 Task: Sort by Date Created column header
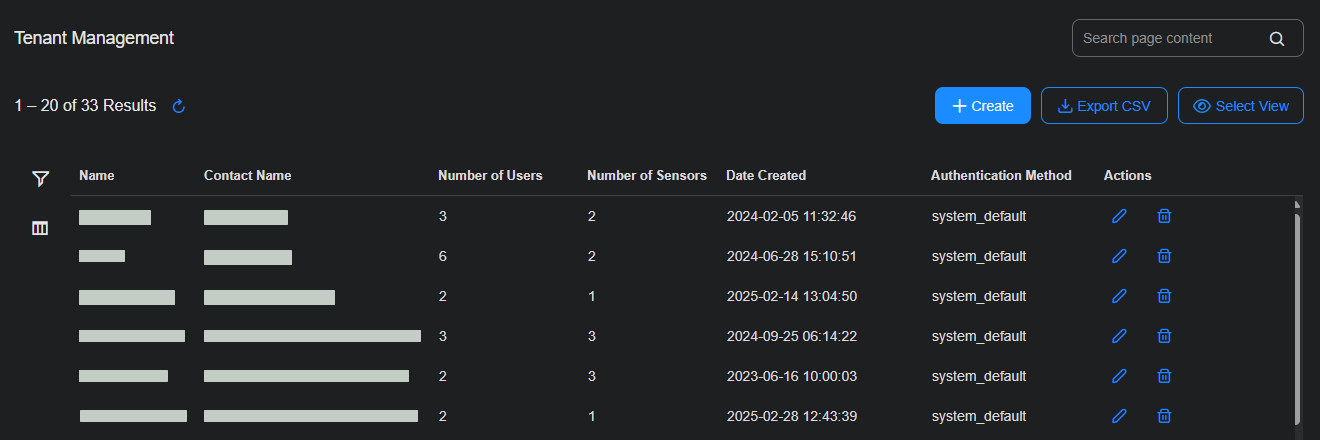click(766, 176)
